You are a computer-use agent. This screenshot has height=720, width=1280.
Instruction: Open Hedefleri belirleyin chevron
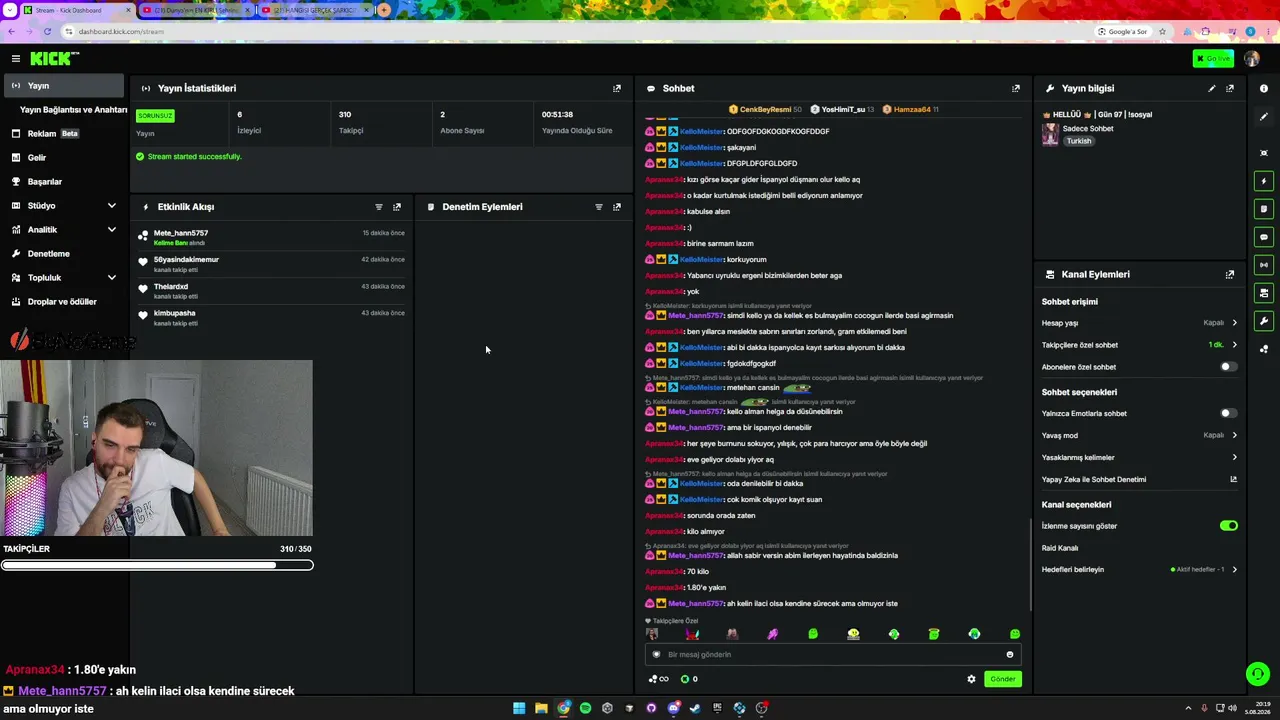coord(1234,570)
